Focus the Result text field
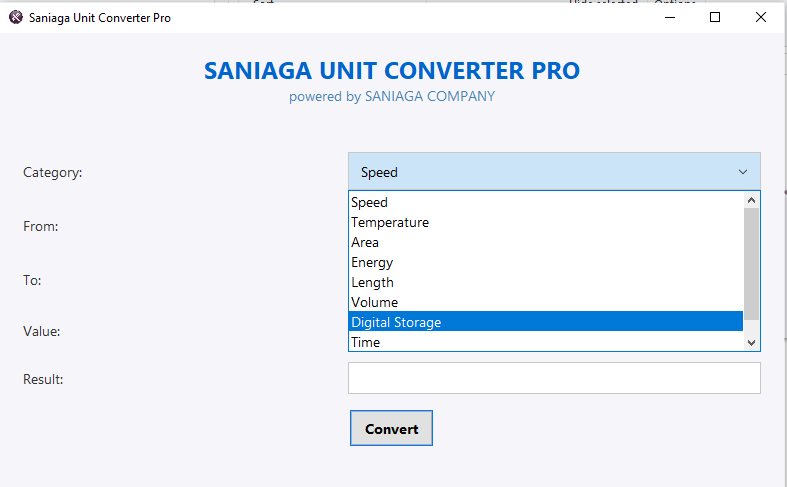 pos(554,378)
